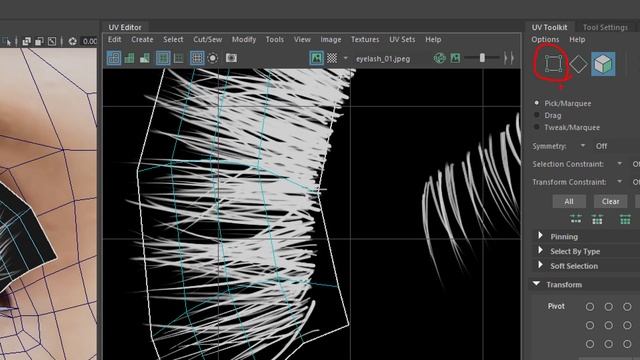Screen dimensions: 640x360
Task: Toggle the checkerboard pattern icon
Action: tap(332, 58)
